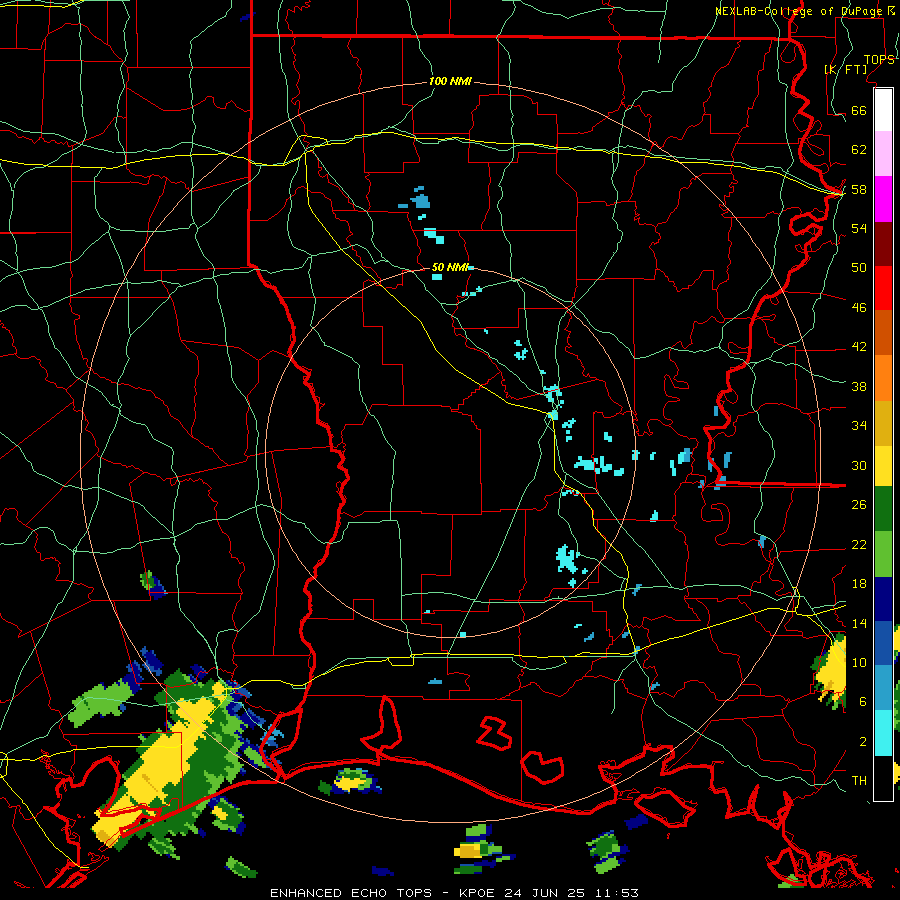The image size is (900, 900).
Task: Click the light blue 6 kft legend swatch
Action: click(x=883, y=688)
